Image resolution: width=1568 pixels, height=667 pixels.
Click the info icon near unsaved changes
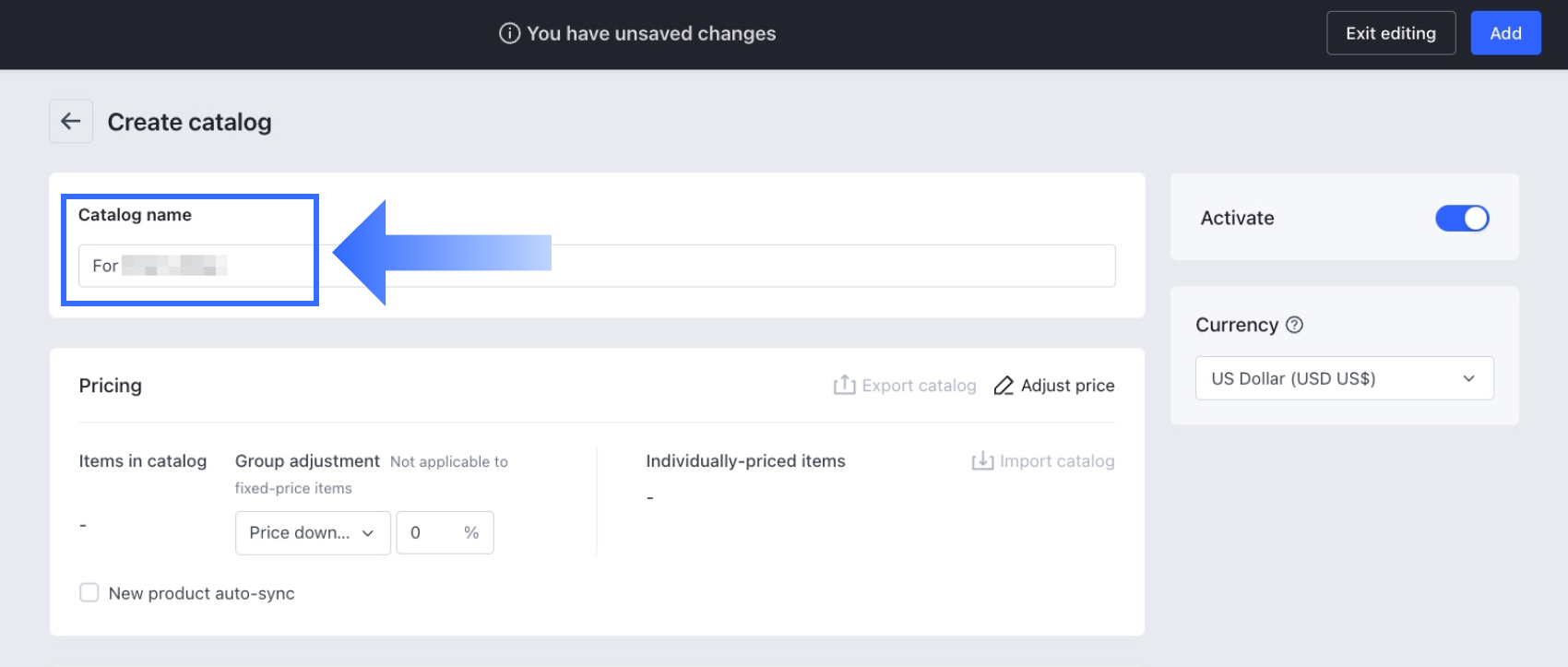[x=509, y=33]
